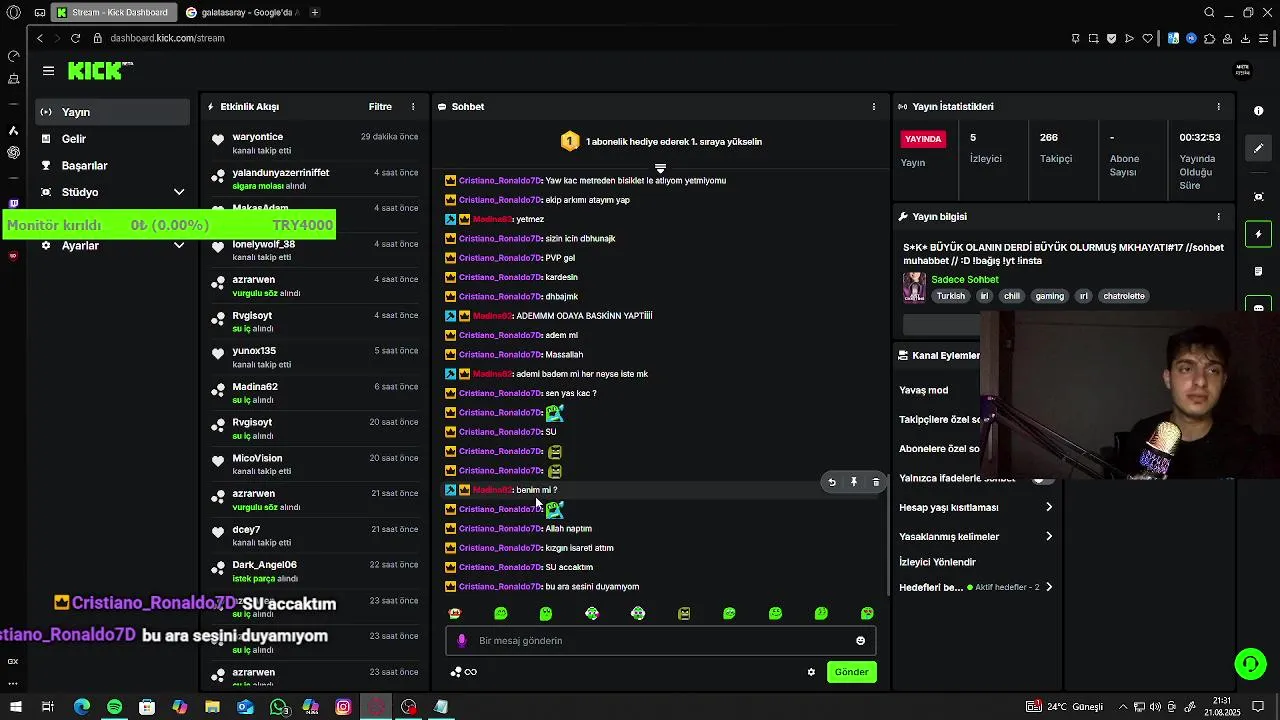Screen dimensions: 1280x720
Task: Click the YAYINDA live status badge
Action: pyautogui.click(x=923, y=139)
